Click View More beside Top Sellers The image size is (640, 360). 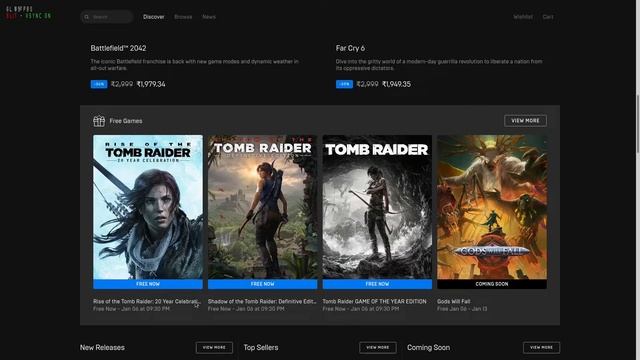378,347
